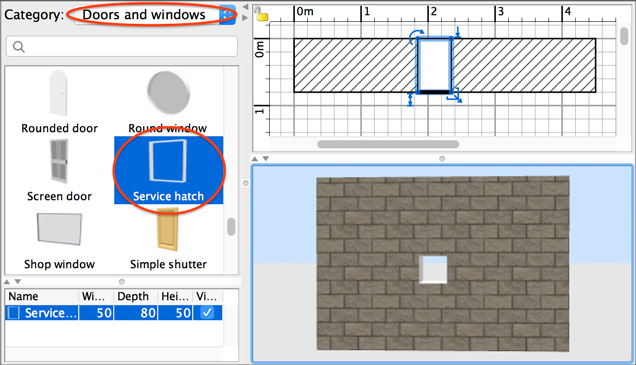Click width value 50 in Service row

pos(97,313)
